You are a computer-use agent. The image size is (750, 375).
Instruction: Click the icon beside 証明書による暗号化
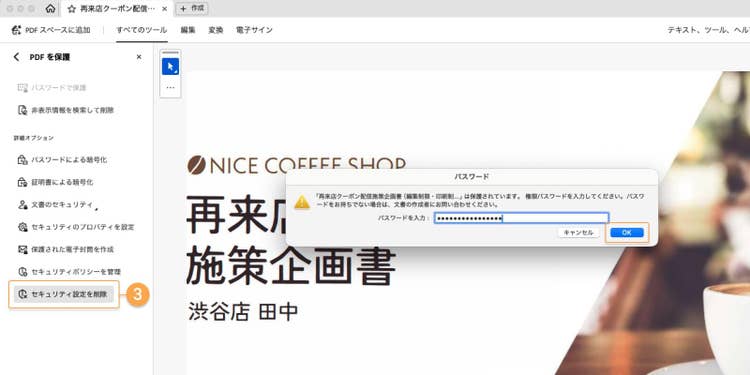(x=22, y=182)
